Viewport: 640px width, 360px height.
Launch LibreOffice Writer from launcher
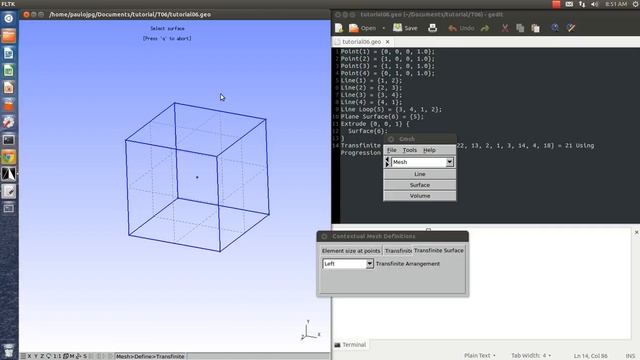tap(9, 53)
